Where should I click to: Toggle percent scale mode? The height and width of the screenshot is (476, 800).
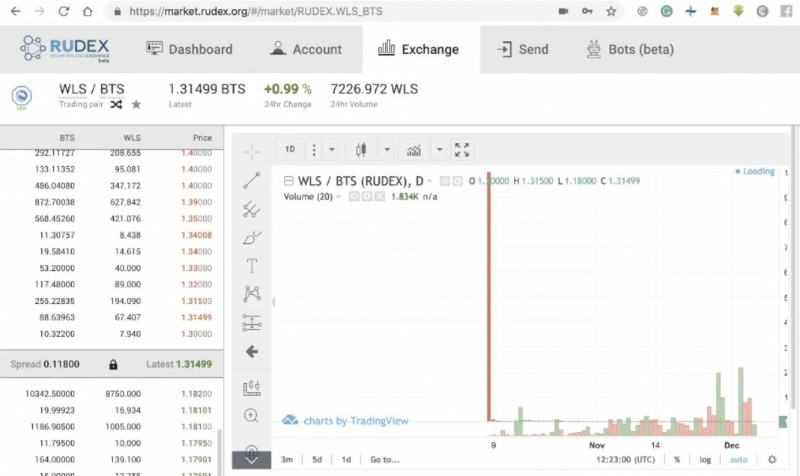click(677, 460)
